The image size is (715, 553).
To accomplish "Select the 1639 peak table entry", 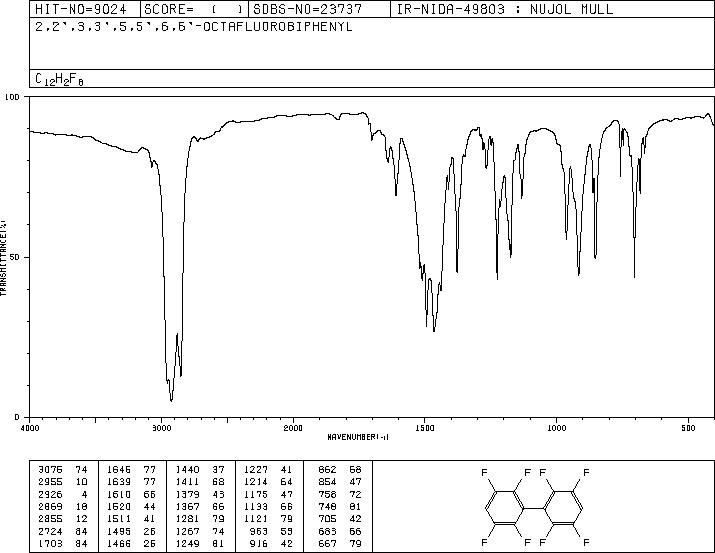I will [131, 482].
